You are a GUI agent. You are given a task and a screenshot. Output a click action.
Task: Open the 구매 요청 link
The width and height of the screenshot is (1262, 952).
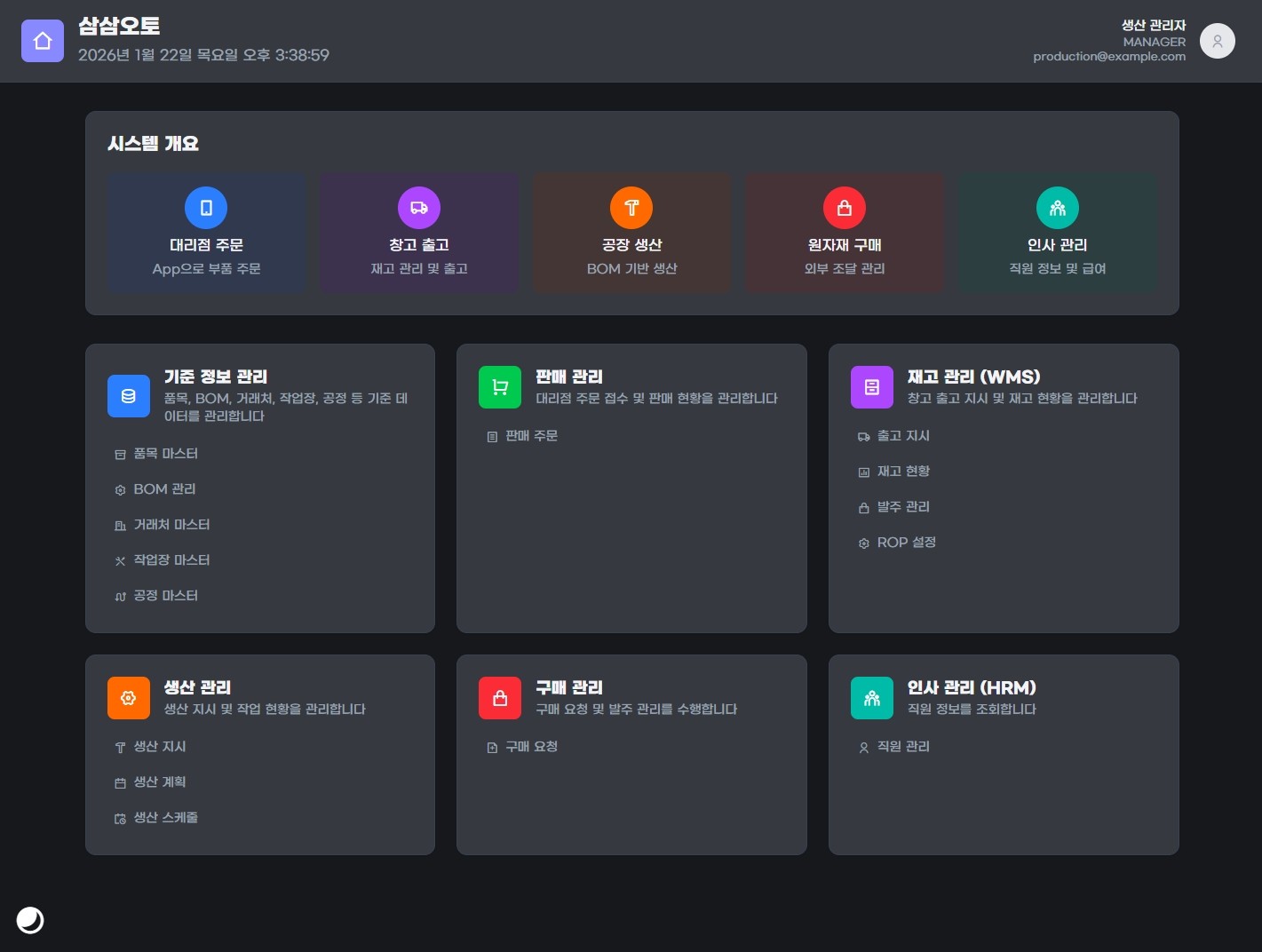tap(531, 747)
